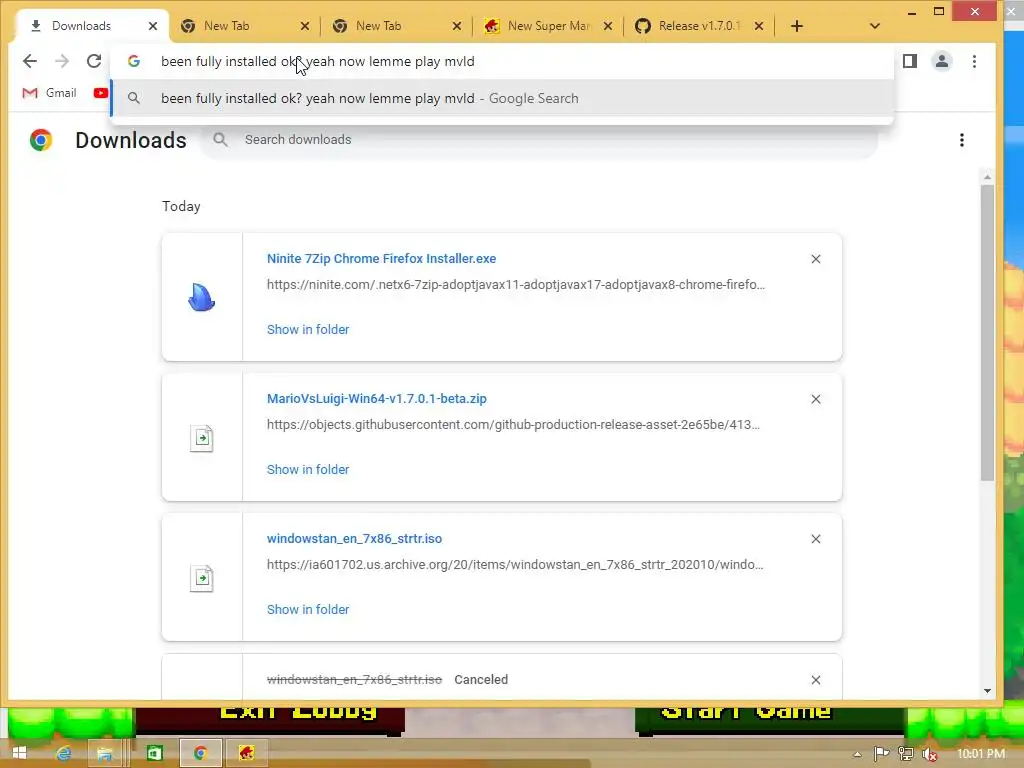Viewport: 1024px width, 768px height.
Task: Click the githubusercontent source URL
Action: tap(513, 424)
